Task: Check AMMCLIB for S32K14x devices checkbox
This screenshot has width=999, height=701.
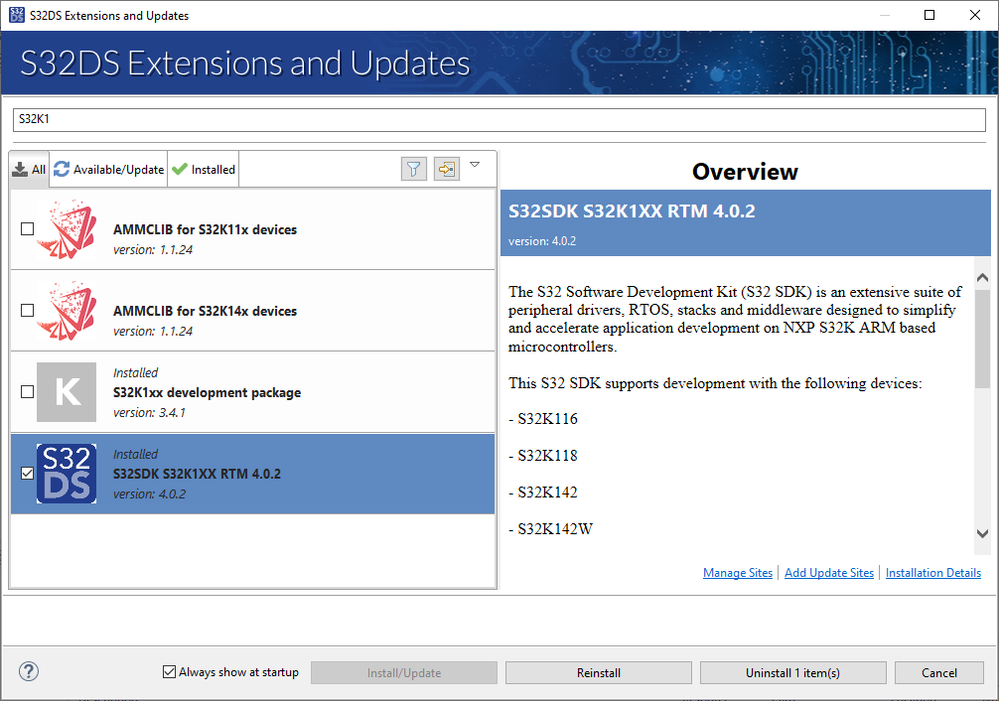Action: tap(27, 310)
